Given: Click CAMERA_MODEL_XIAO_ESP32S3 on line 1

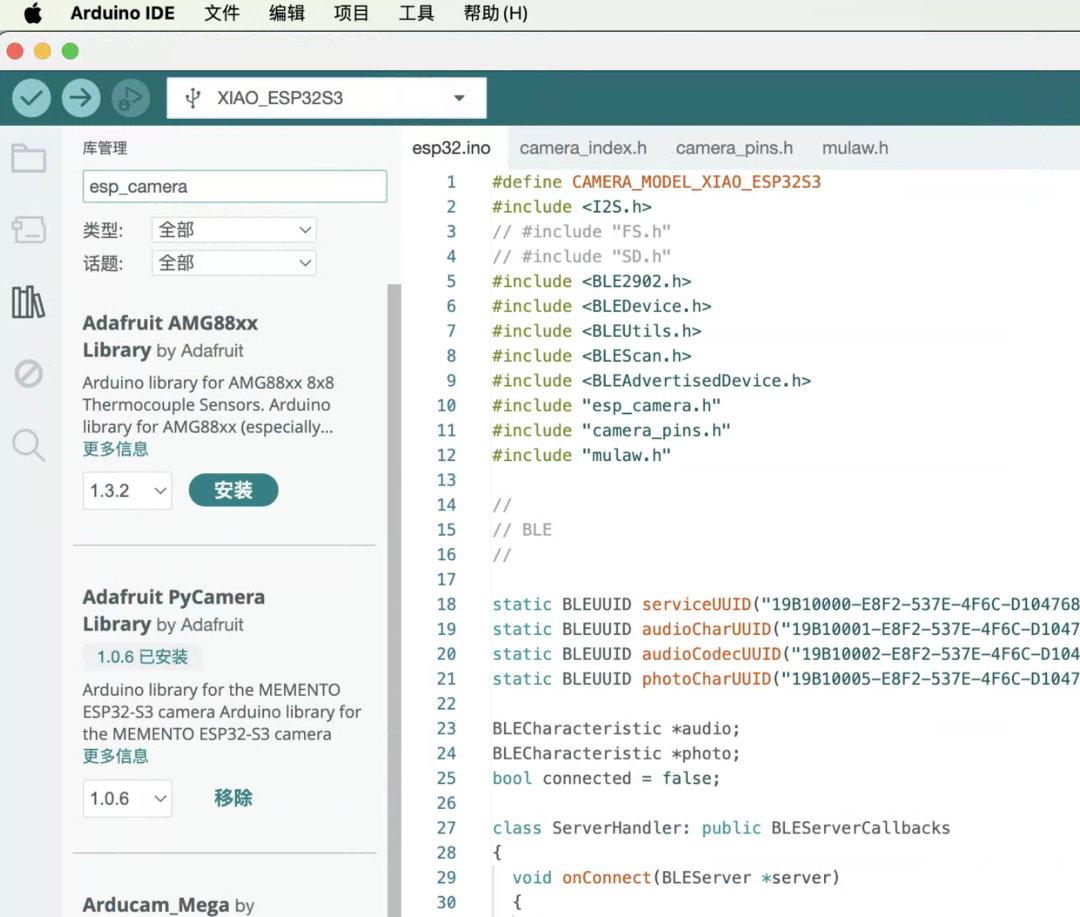Looking at the screenshot, I should [696, 182].
